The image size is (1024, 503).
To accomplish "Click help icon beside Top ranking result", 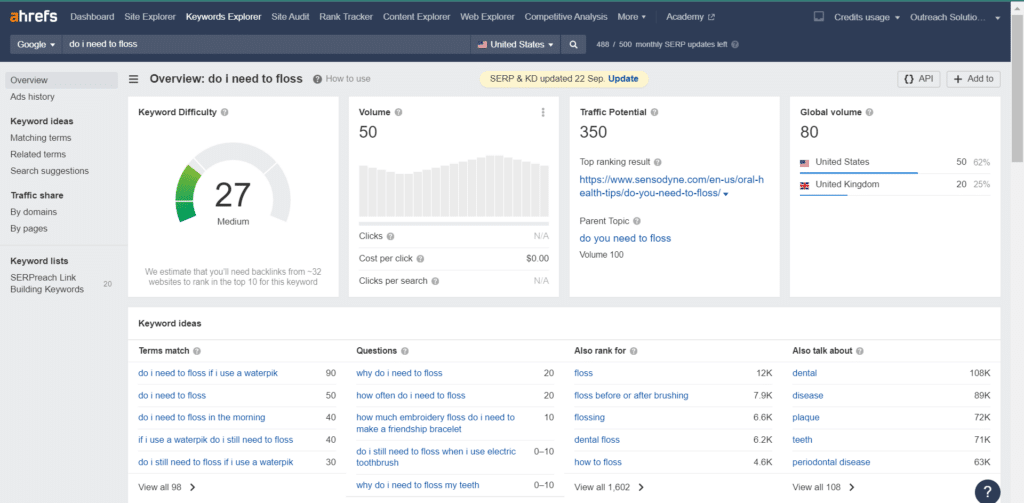I will pos(658,162).
